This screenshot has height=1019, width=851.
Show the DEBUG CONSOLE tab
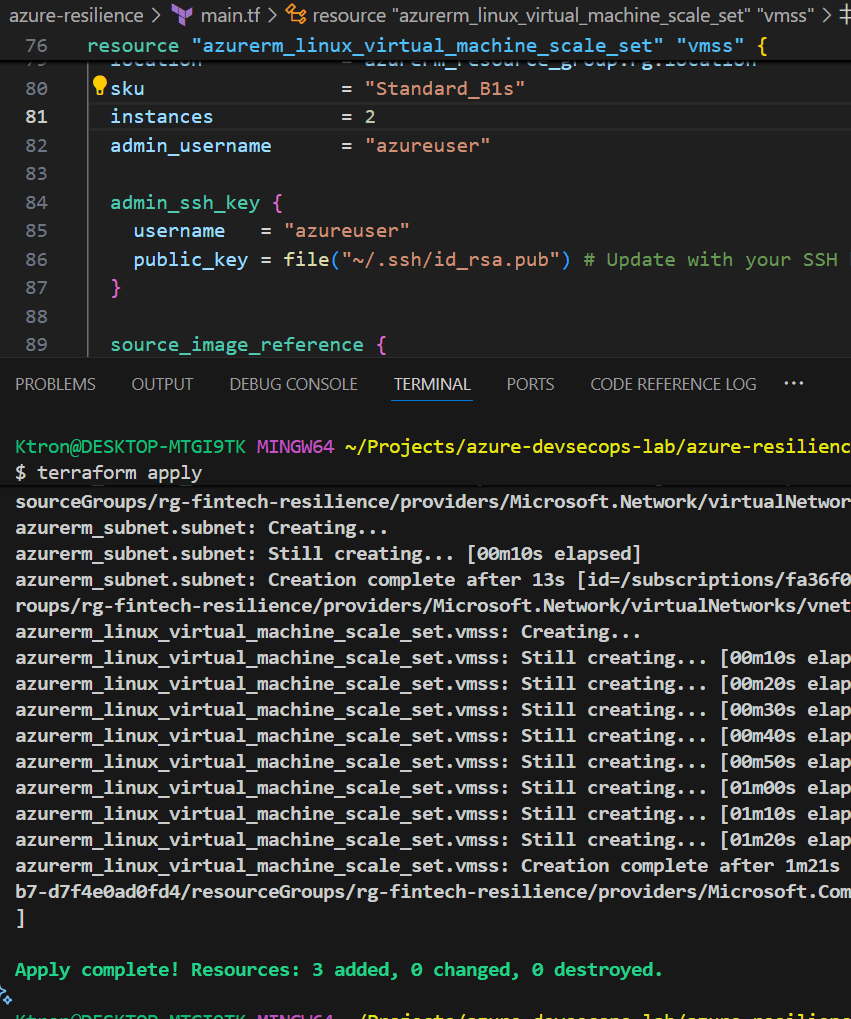point(293,384)
